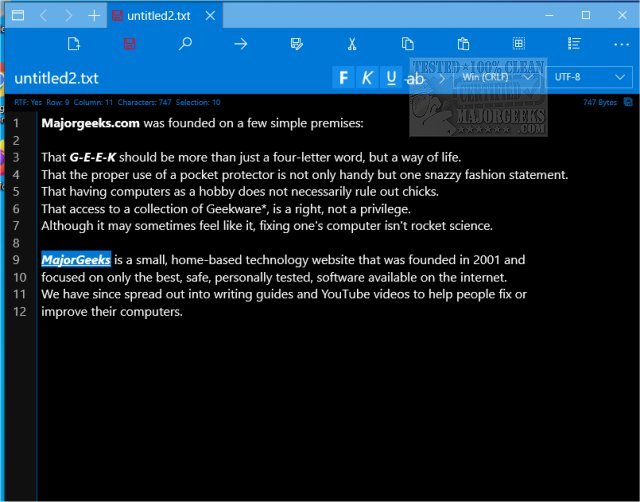Click line number 12 in the gutter

tap(20, 311)
